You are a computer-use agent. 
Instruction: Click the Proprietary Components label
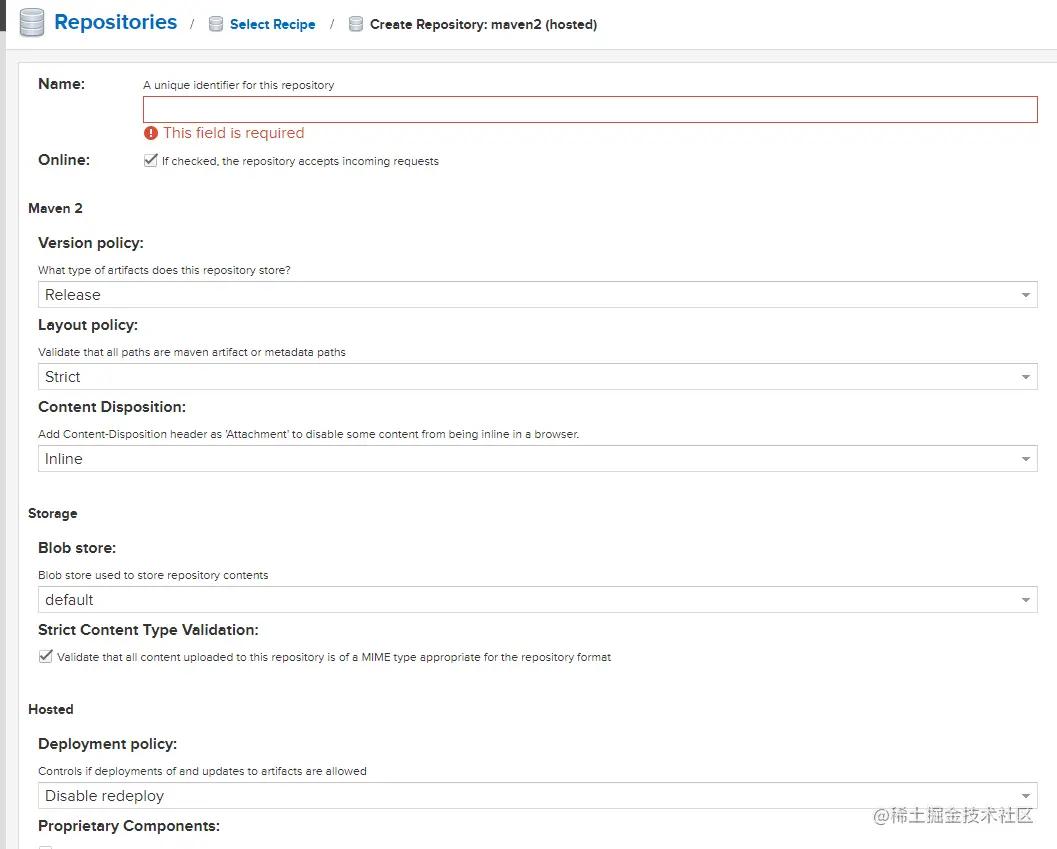[x=128, y=826]
